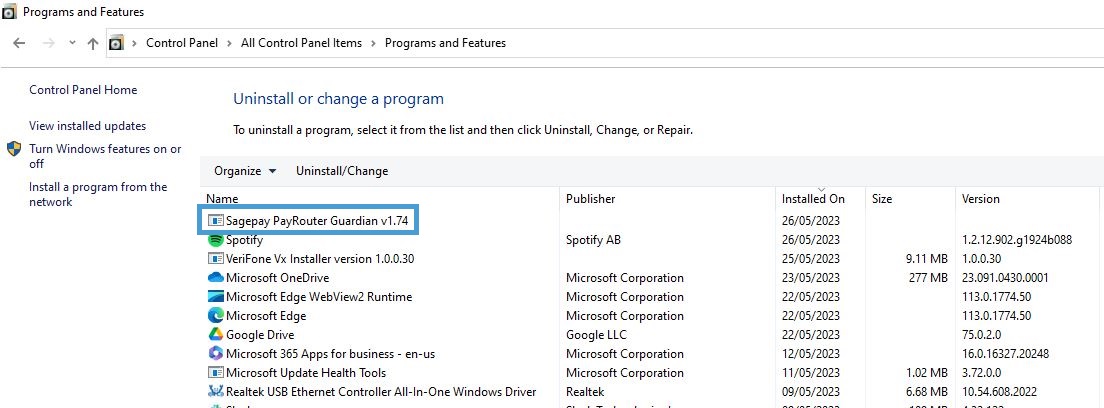The height and width of the screenshot is (408, 1104).
Task: Click the Spotify program icon
Action: pyautogui.click(x=215, y=240)
